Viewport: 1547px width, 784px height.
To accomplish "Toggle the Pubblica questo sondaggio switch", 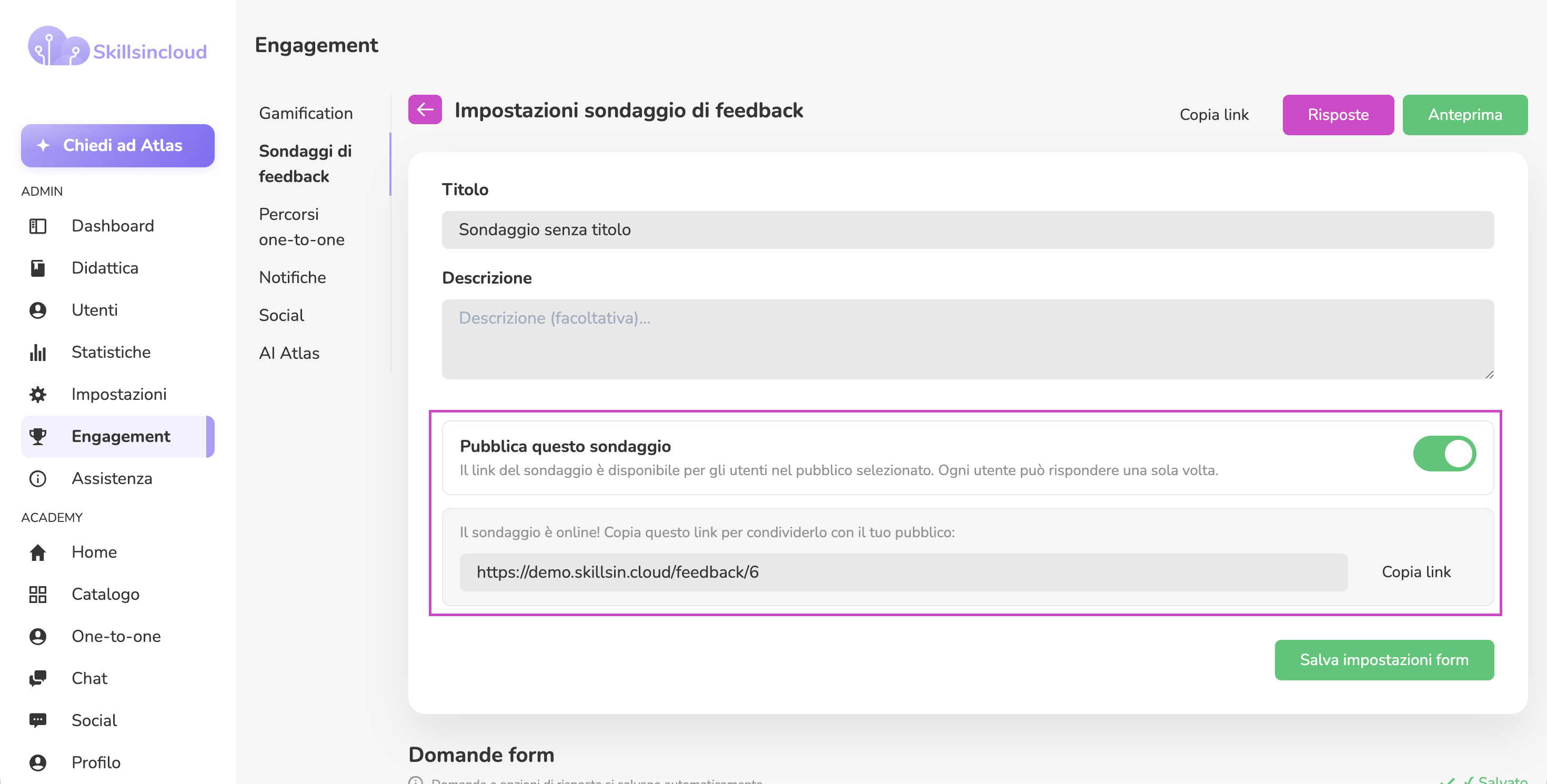I will point(1444,454).
